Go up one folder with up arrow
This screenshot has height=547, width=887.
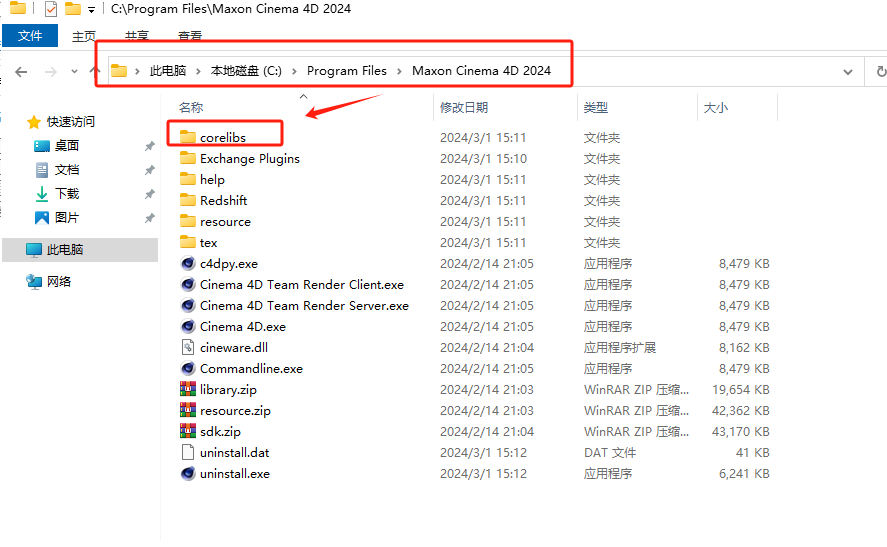point(95,71)
